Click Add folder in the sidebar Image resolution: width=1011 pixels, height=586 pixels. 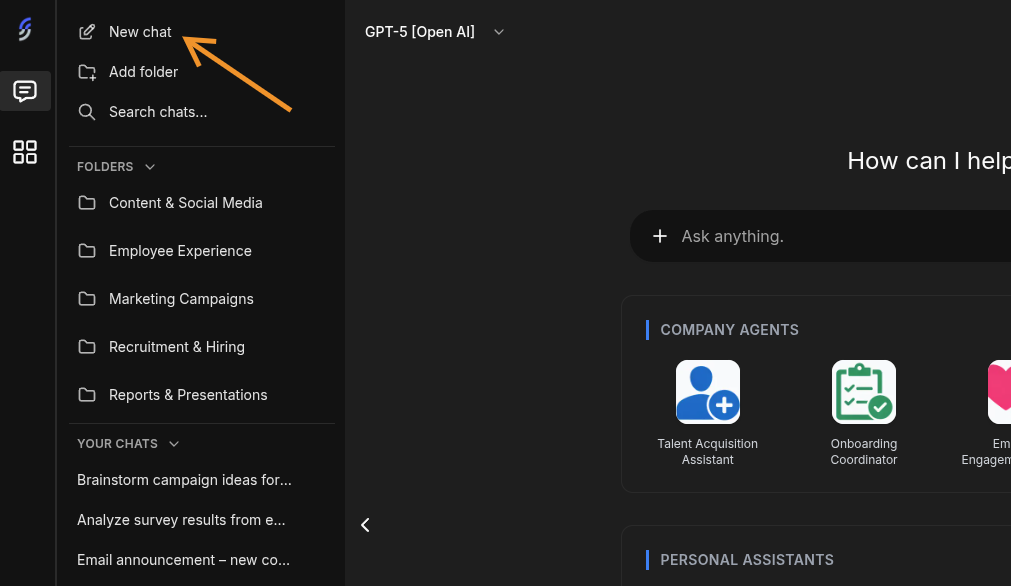coord(143,72)
